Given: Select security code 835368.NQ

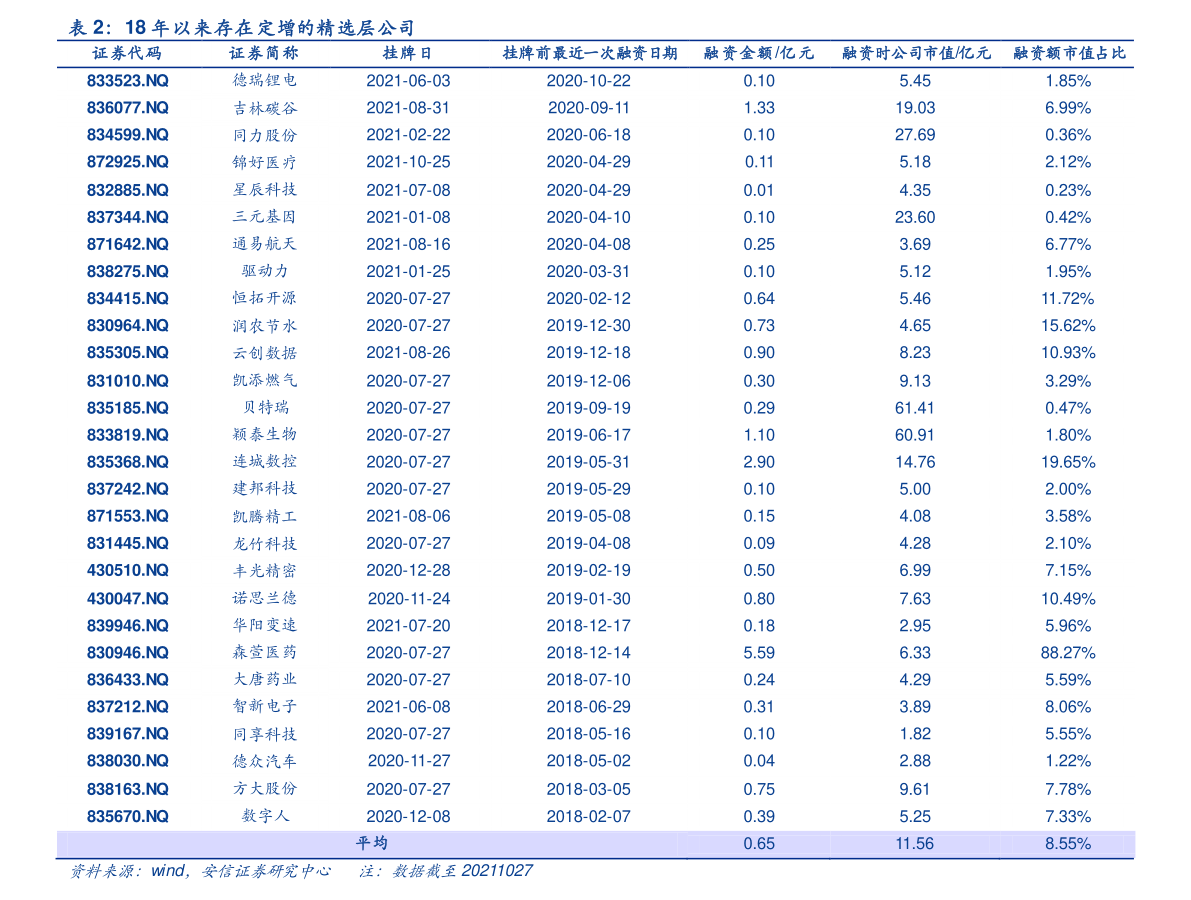Looking at the screenshot, I should [x=128, y=462].
